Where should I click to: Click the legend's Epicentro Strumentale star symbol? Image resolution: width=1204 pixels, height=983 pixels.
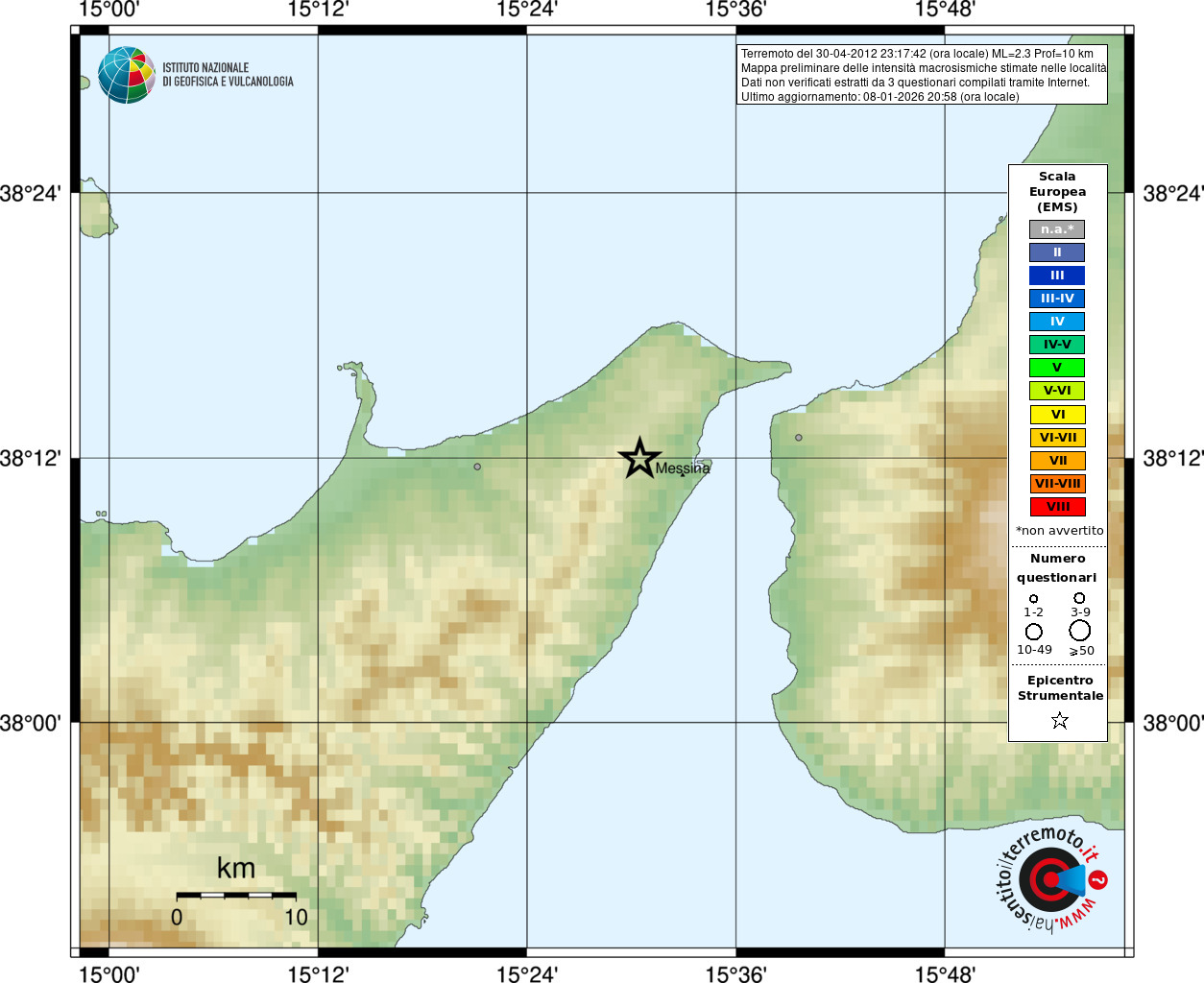point(1060,720)
